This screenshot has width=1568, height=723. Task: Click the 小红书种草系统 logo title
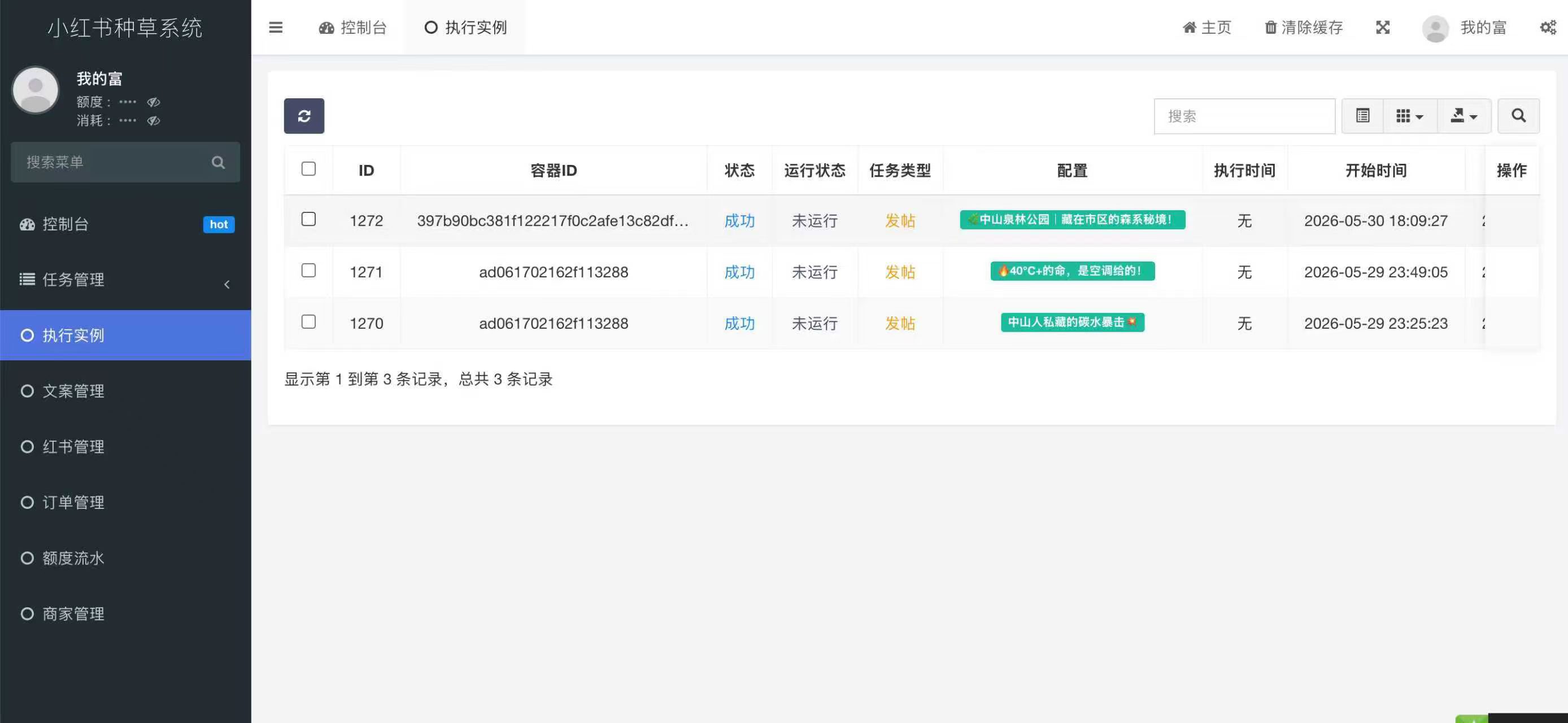[x=125, y=28]
